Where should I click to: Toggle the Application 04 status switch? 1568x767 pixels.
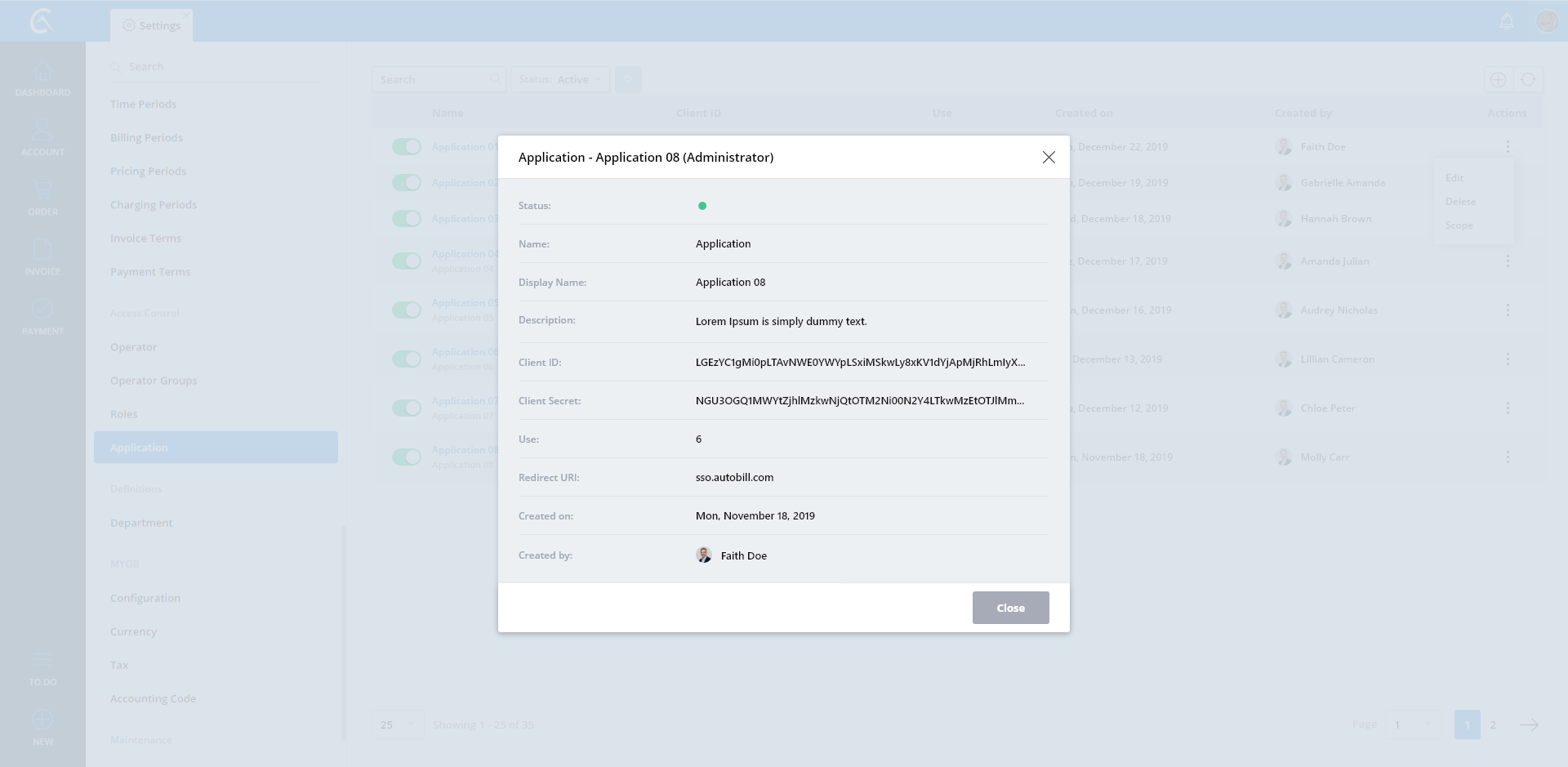coord(406,261)
